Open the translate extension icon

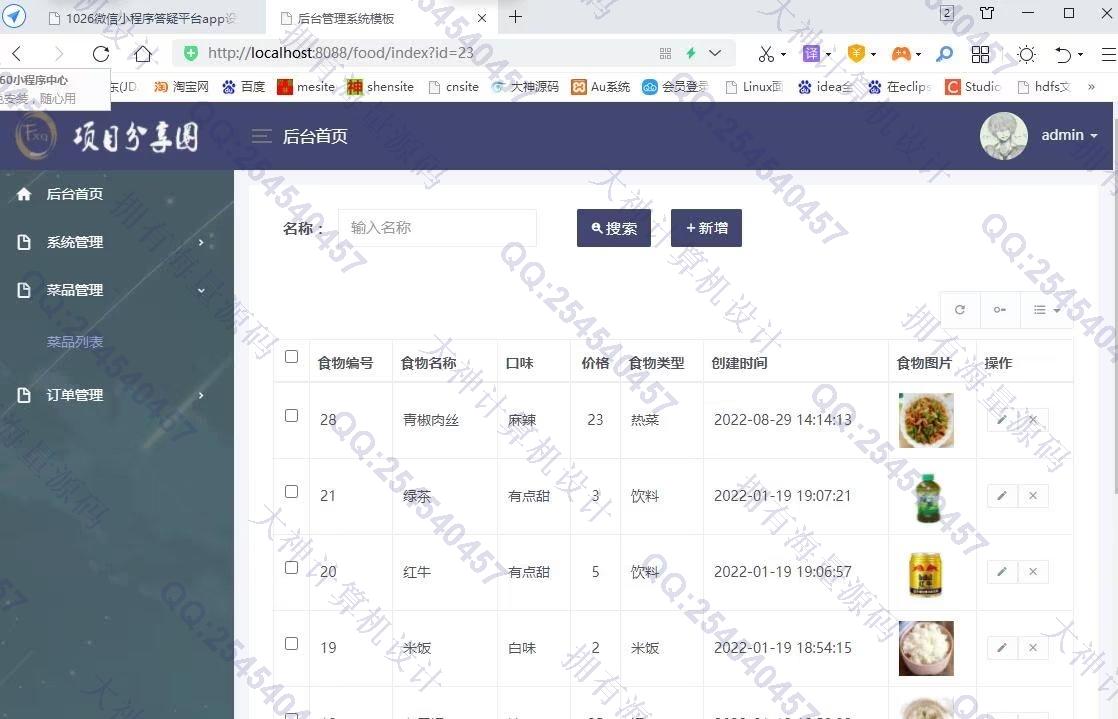811,53
